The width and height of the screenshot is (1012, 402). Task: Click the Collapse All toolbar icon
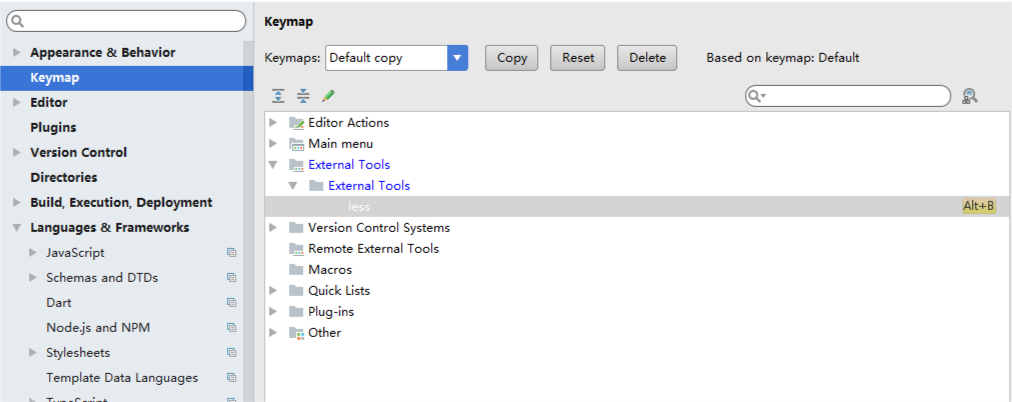pyautogui.click(x=303, y=96)
